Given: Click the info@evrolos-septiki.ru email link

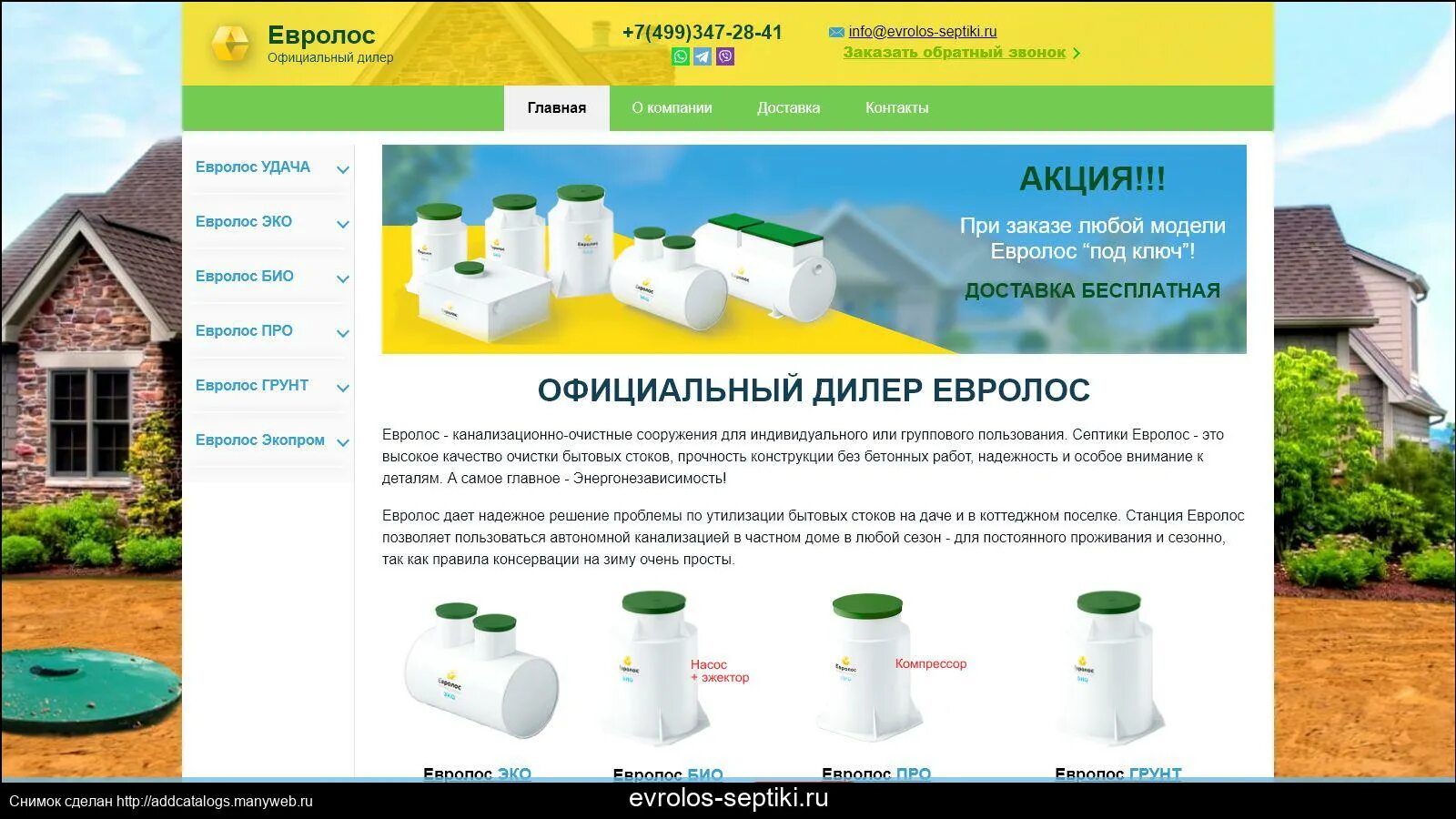Looking at the screenshot, I should coord(923,32).
